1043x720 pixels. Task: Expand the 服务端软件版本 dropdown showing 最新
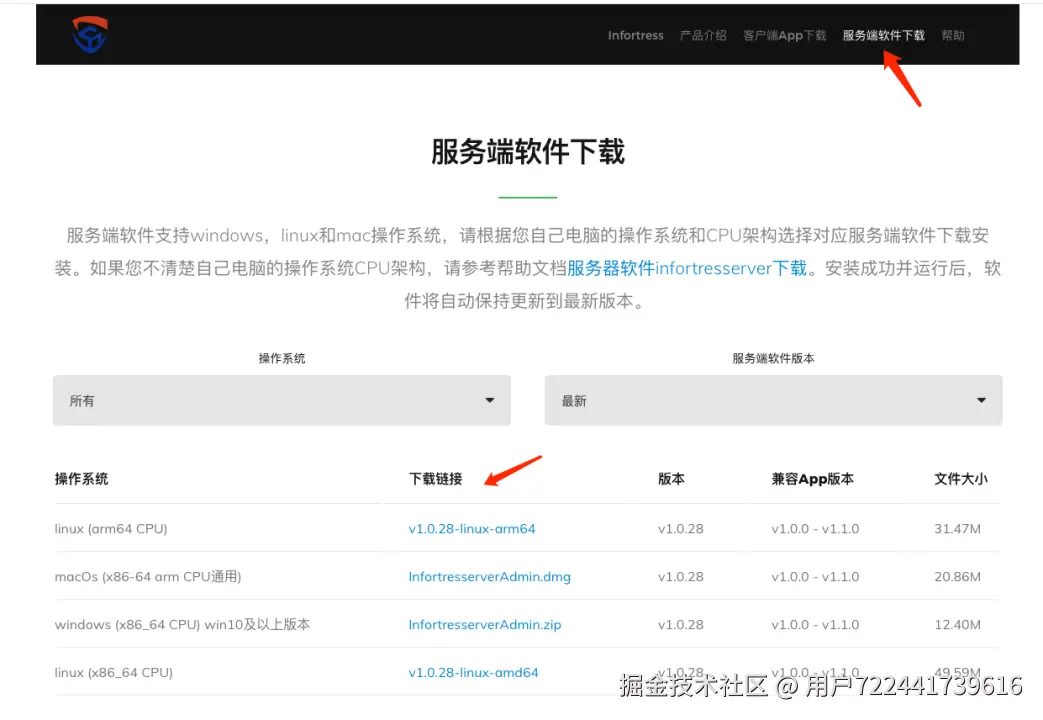click(x=773, y=401)
